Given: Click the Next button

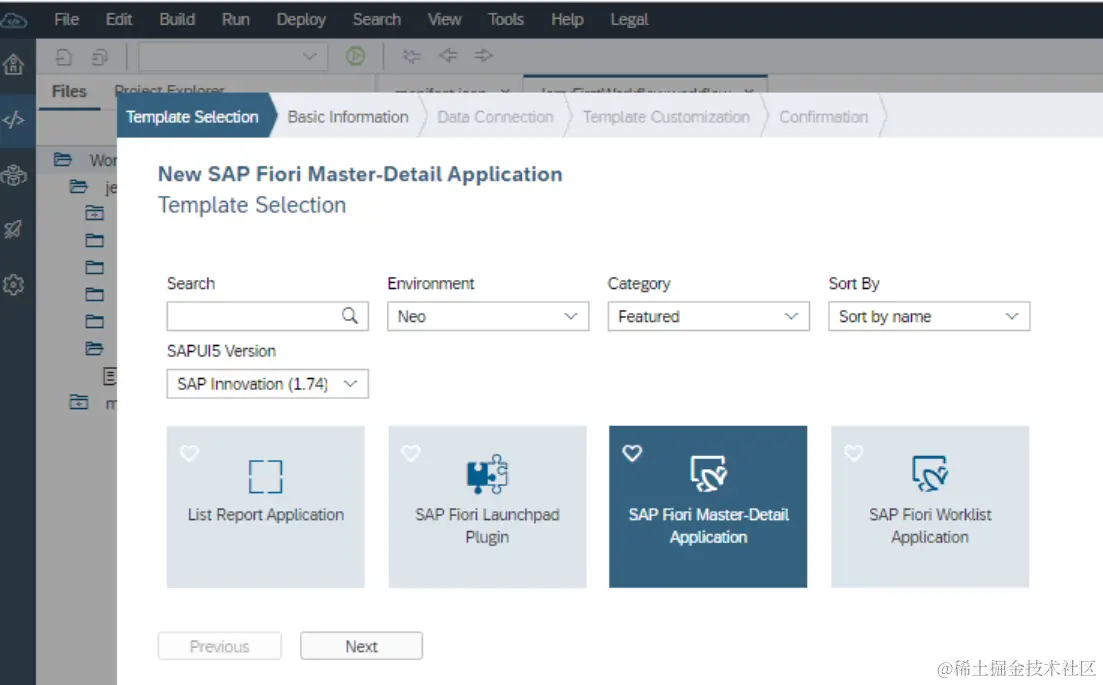Looking at the screenshot, I should tap(362, 646).
